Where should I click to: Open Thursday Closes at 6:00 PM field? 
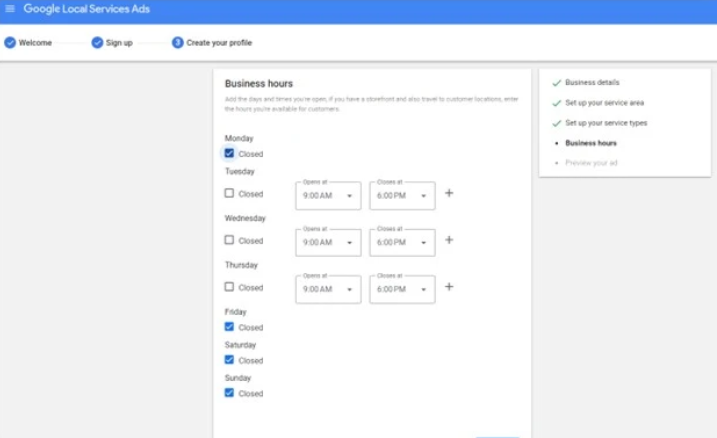click(x=402, y=289)
